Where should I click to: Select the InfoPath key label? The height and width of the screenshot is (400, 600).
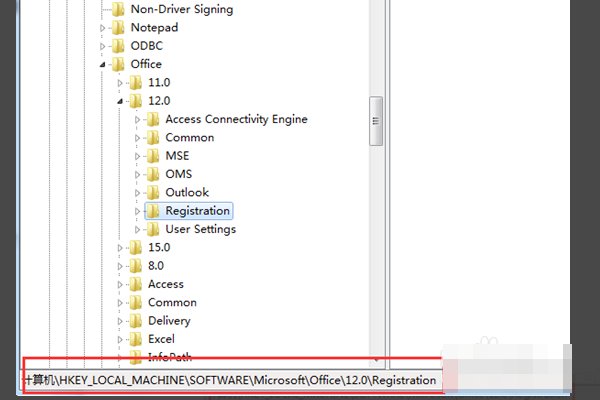coord(171,357)
